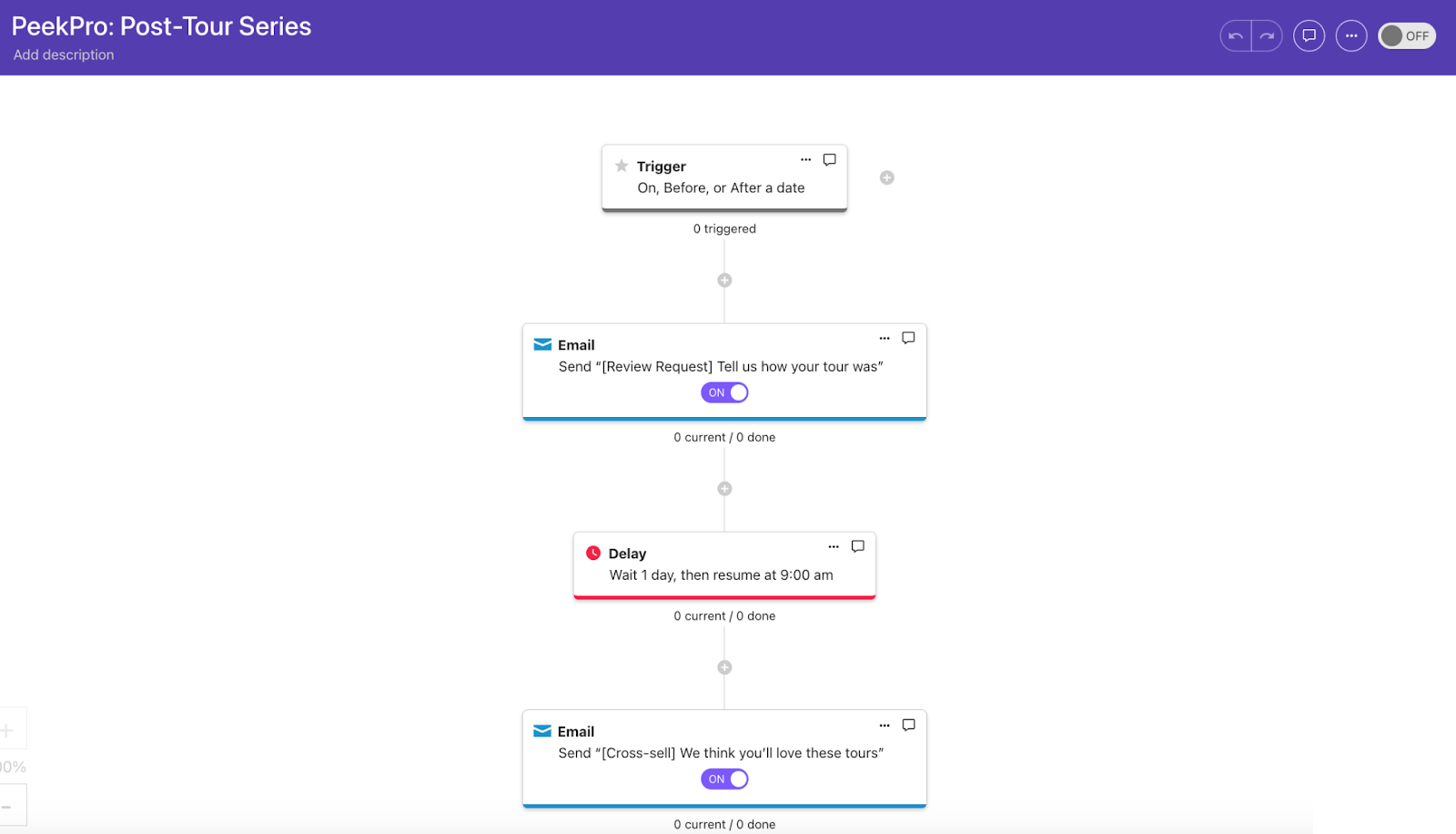Open comments from the header comment bubble
The image size is (1456, 834).
pos(1309,36)
